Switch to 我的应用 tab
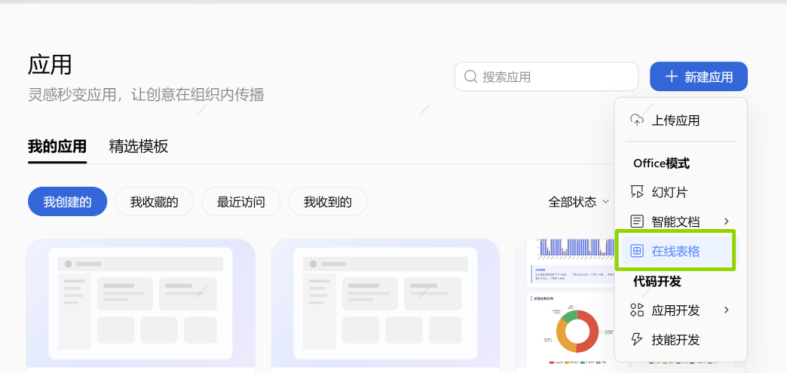Viewport: 787px width, 381px height. 57,147
